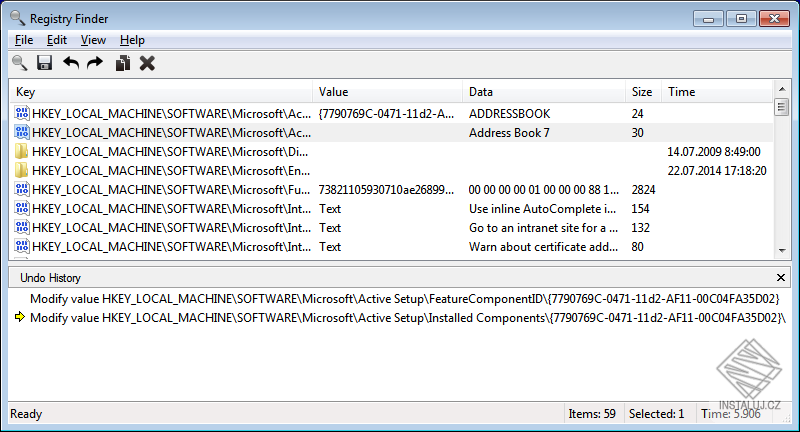Select the 14.07.2009 8:49:00 time cell
Screen dimensions: 800x432
(714, 151)
